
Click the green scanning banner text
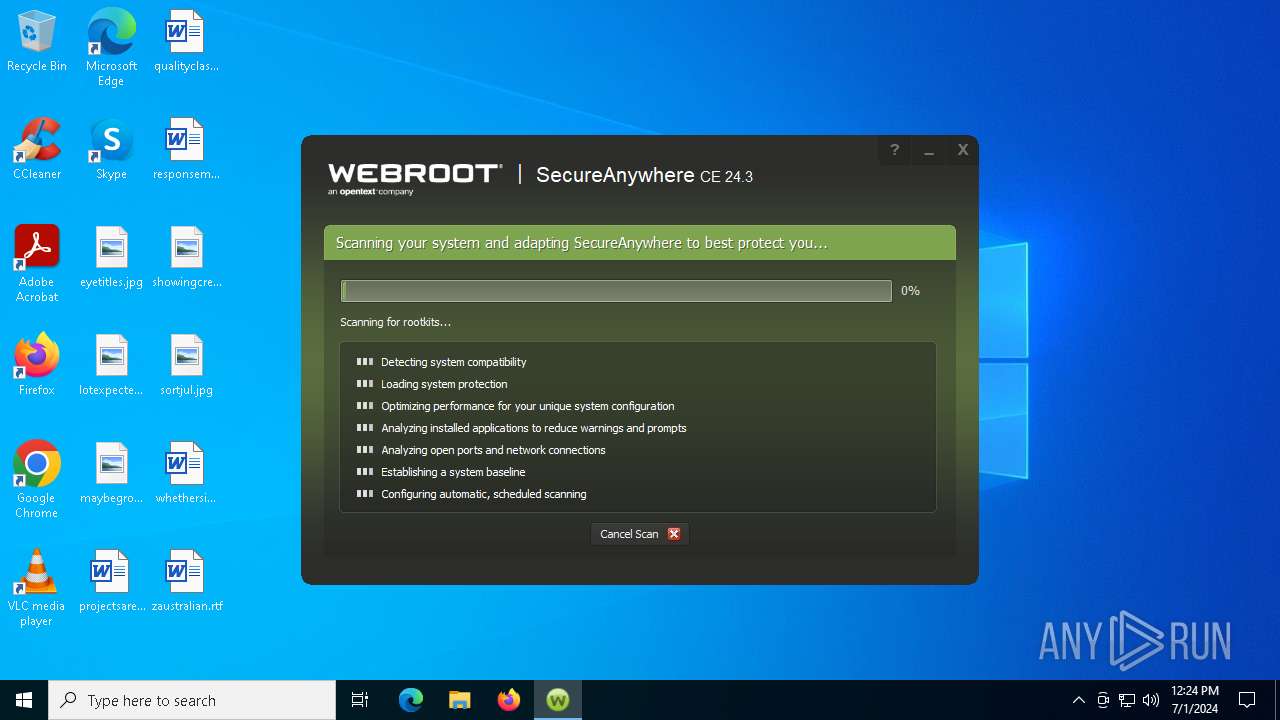(581, 243)
